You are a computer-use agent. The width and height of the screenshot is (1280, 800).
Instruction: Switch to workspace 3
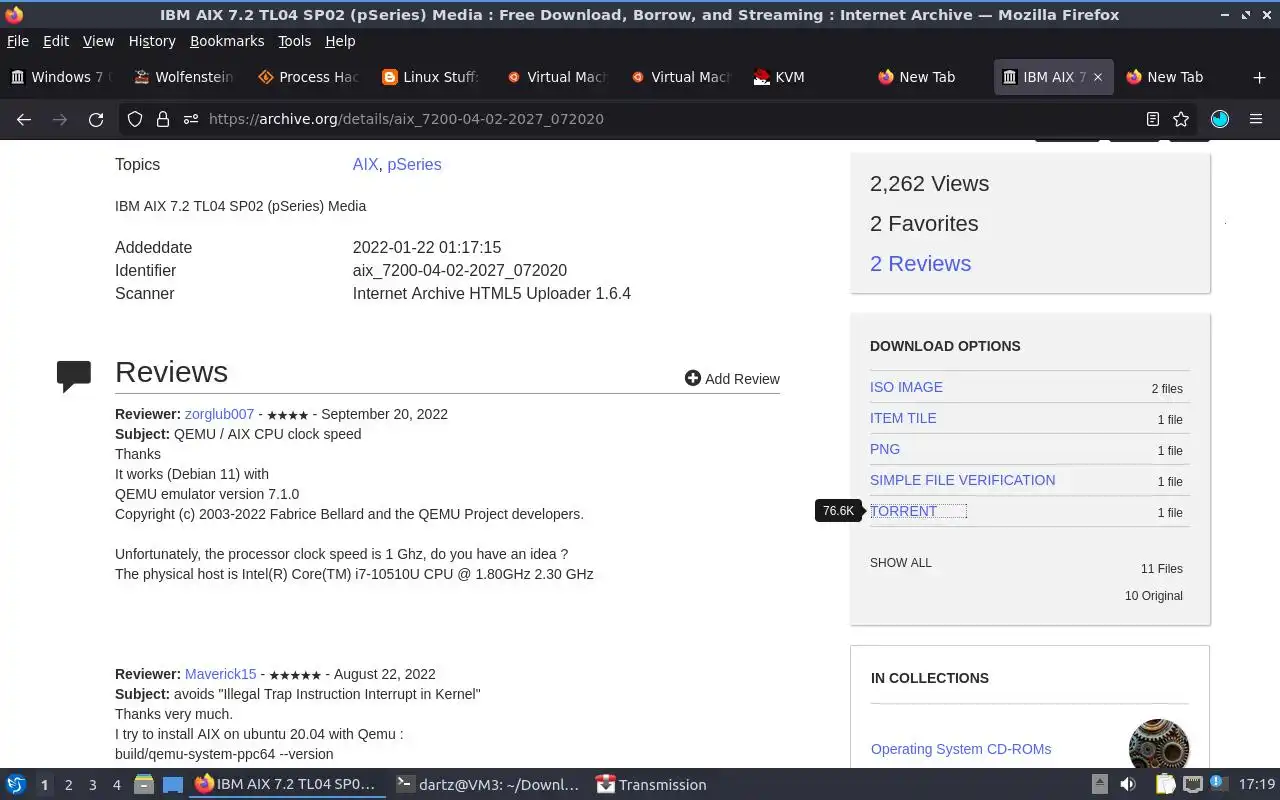click(x=92, y=785)
